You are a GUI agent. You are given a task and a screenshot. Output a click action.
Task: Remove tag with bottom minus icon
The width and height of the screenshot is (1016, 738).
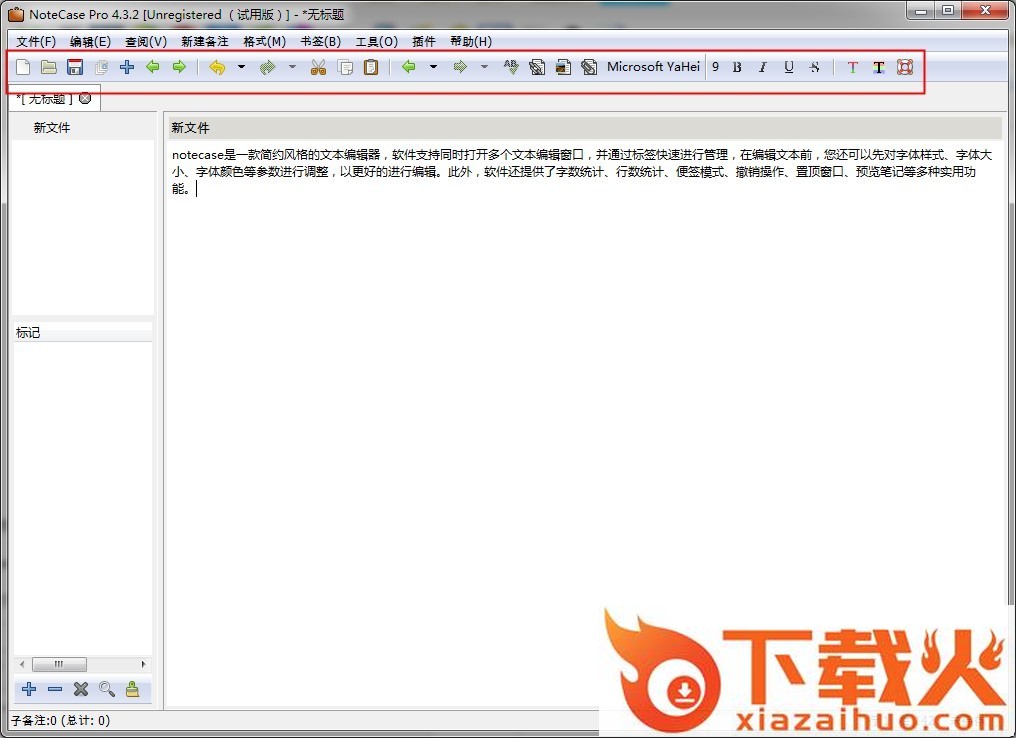(x=55, y=689)
